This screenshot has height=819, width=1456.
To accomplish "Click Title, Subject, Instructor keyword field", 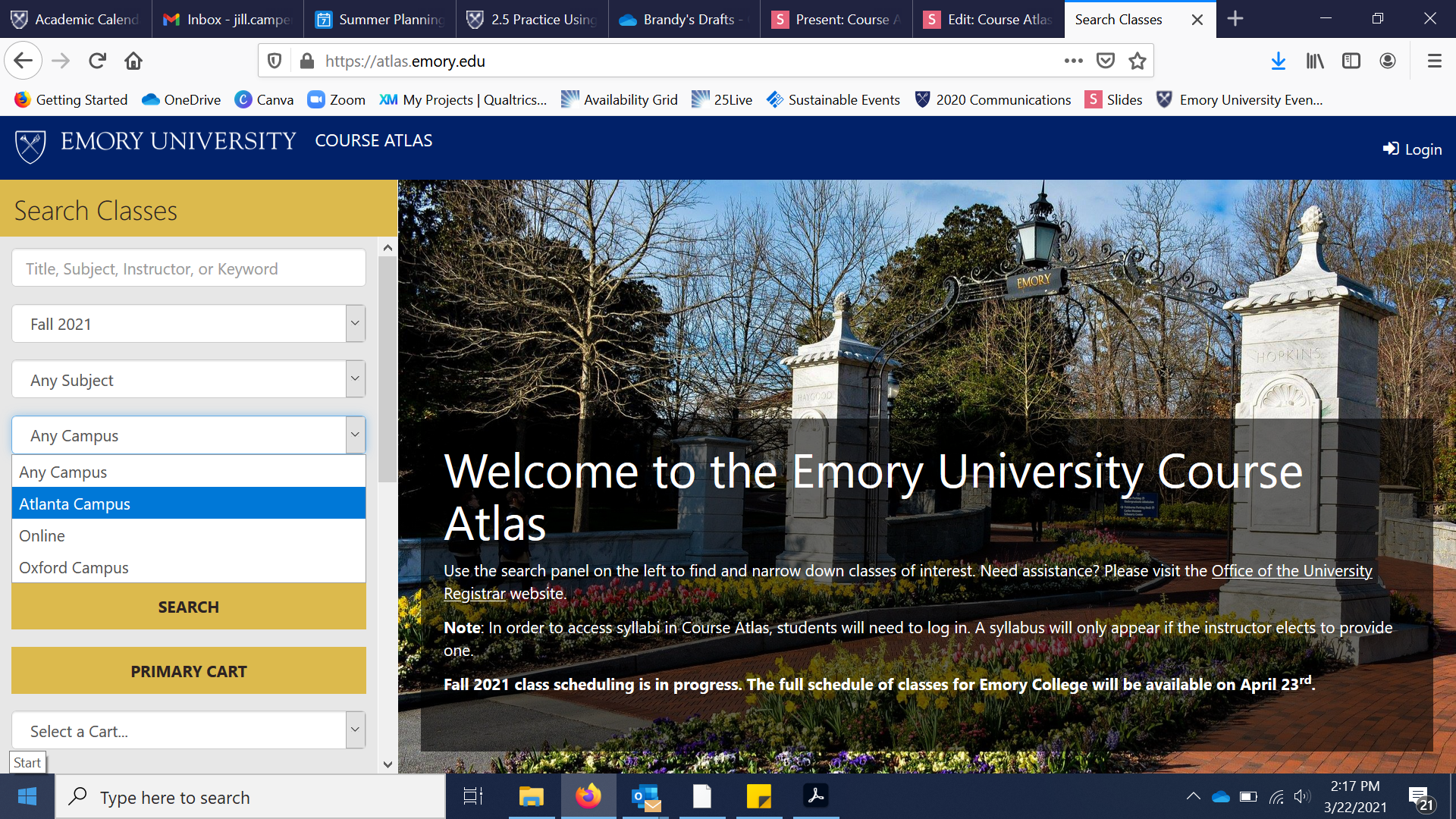I will 188,268.
